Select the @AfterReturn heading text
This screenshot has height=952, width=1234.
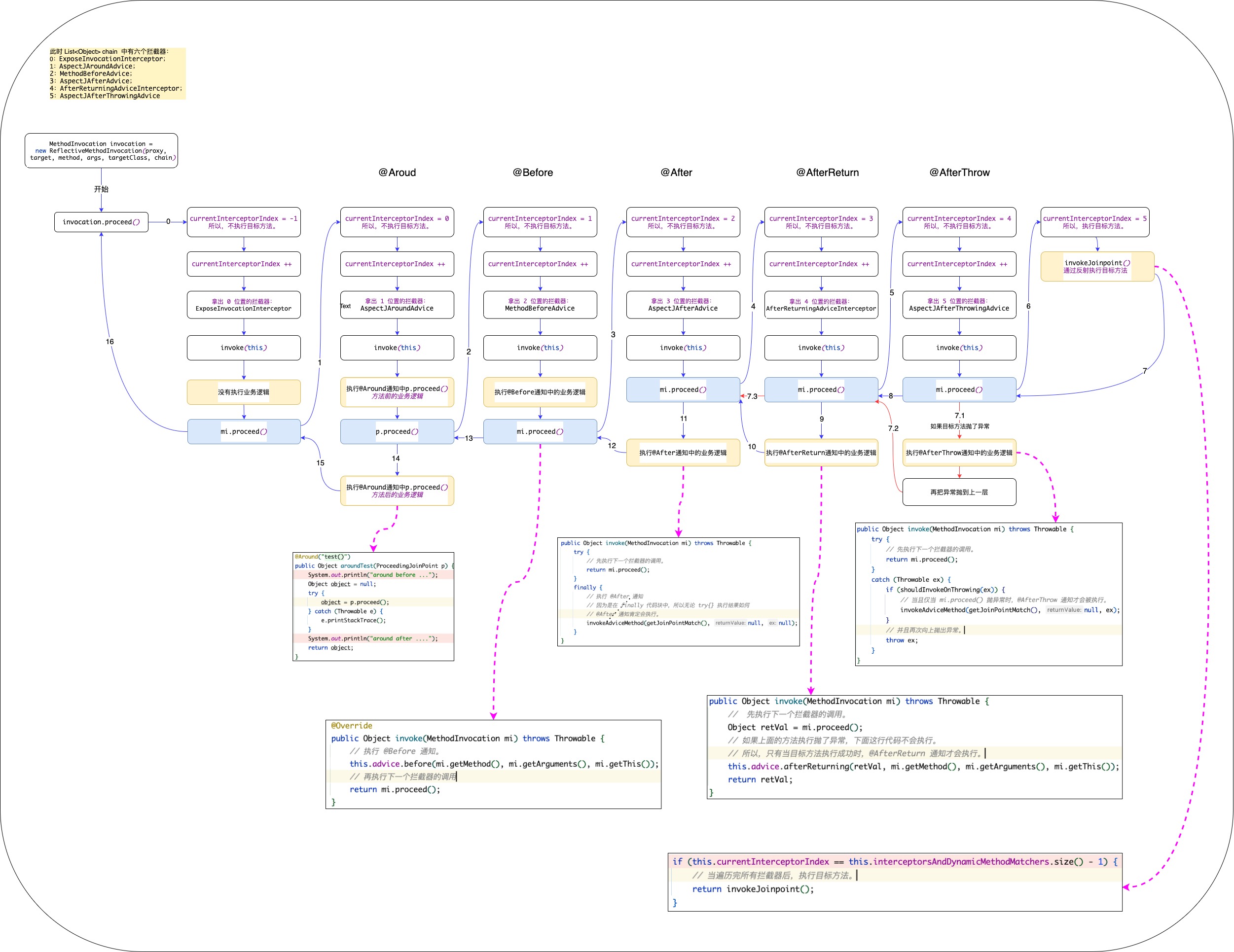tap(827, 172)
